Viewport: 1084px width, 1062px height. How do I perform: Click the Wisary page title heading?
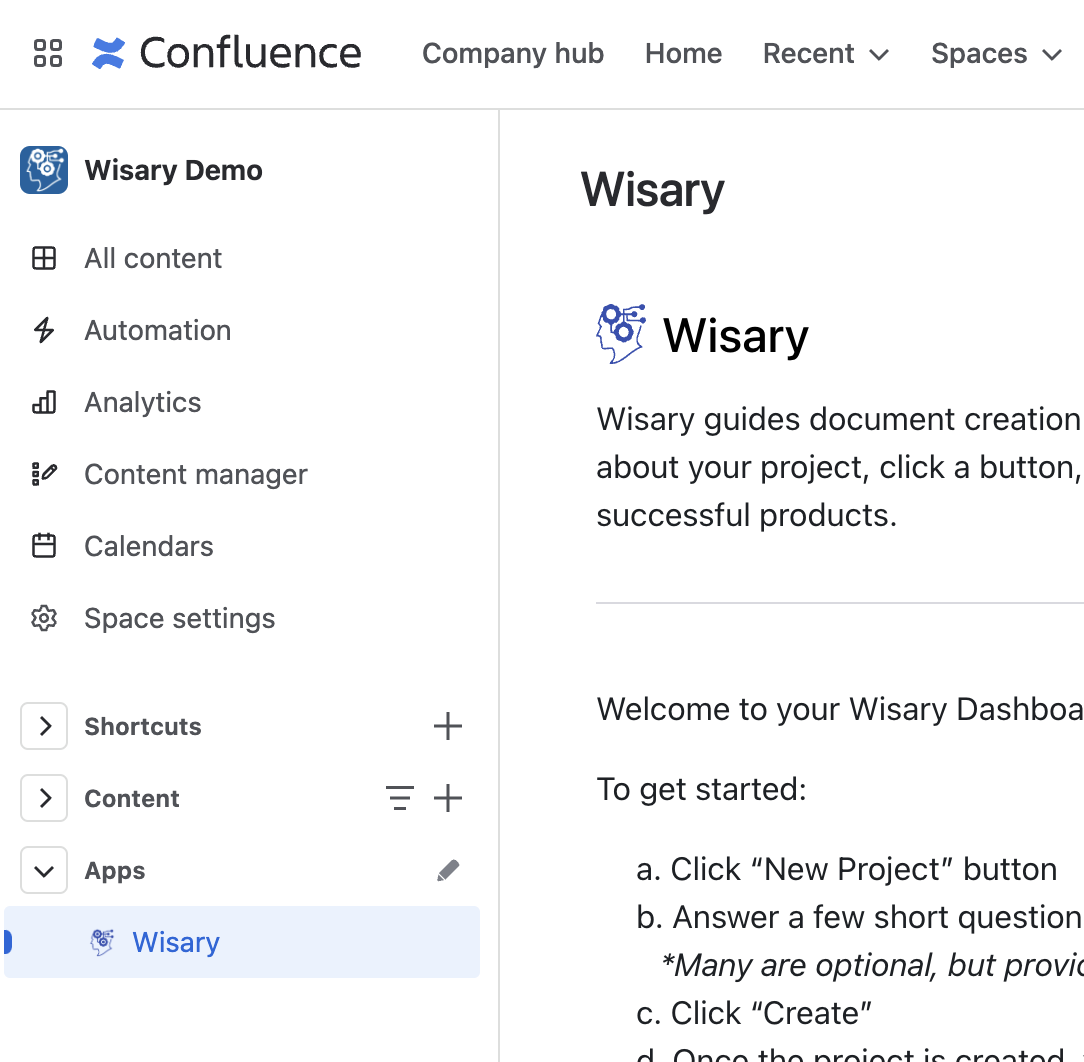(653, 189)
